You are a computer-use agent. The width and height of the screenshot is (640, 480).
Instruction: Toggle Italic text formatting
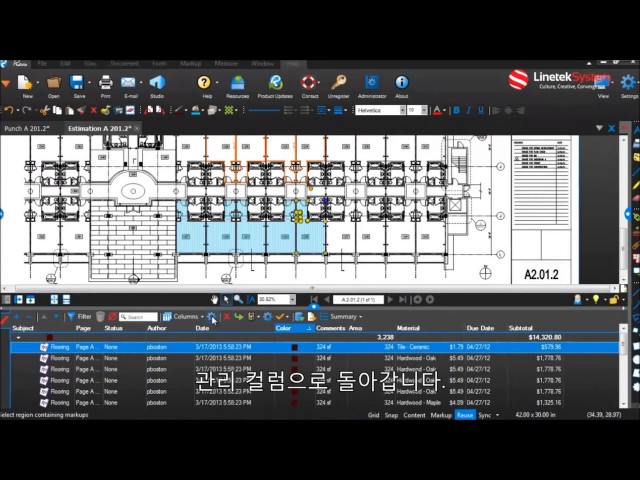coord(469,110)
